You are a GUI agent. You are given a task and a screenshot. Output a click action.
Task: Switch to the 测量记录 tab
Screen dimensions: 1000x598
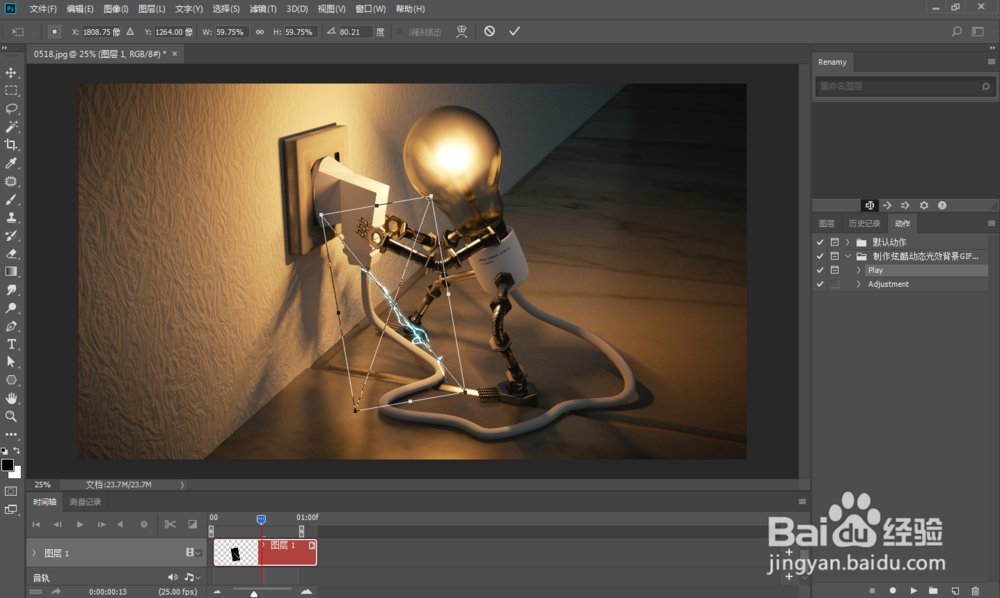(85, 502)
